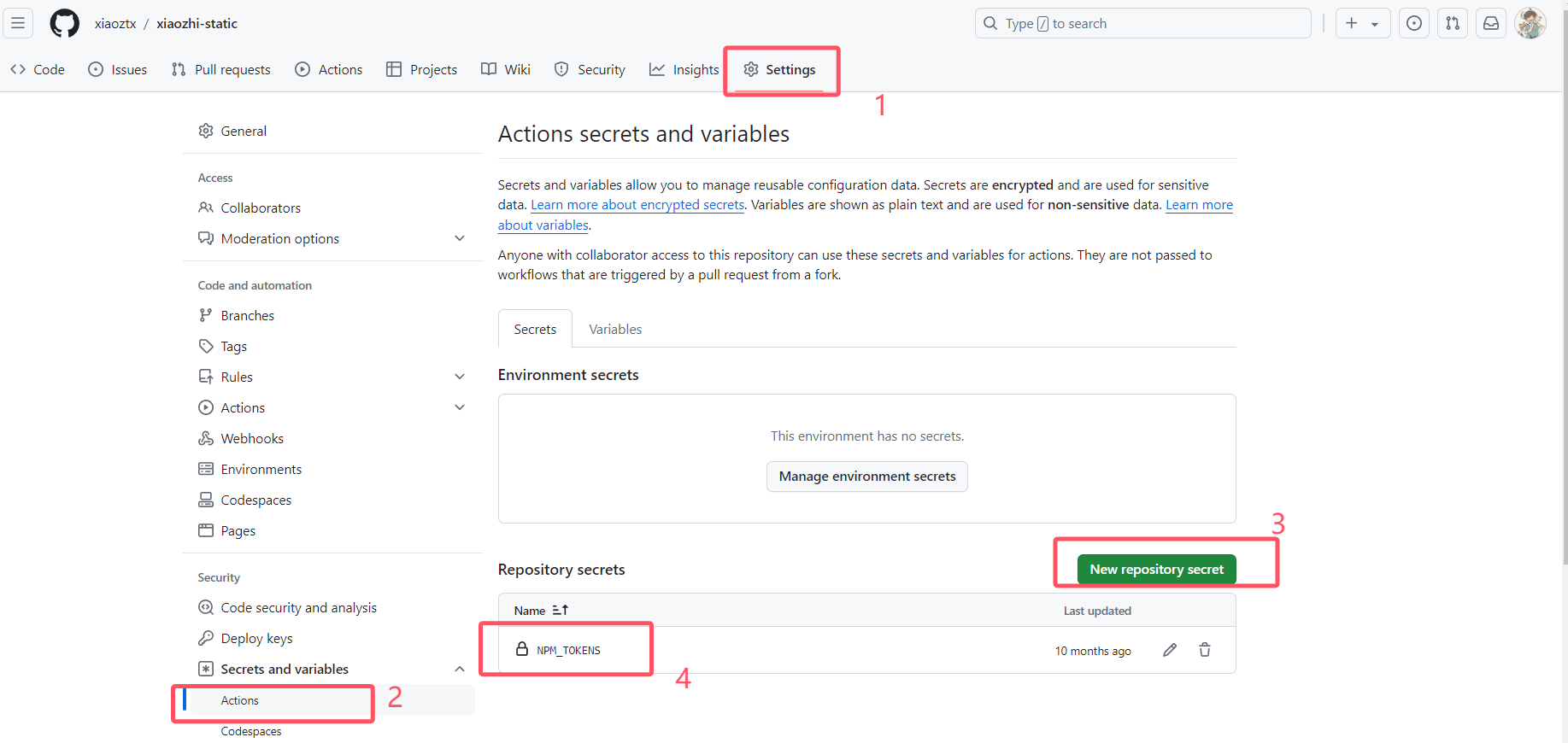The width and height of the screenshot is (1568, 743).
Task: Open the hamburger navigation menu
Action: pyautogui.click(x=18, y=23)
